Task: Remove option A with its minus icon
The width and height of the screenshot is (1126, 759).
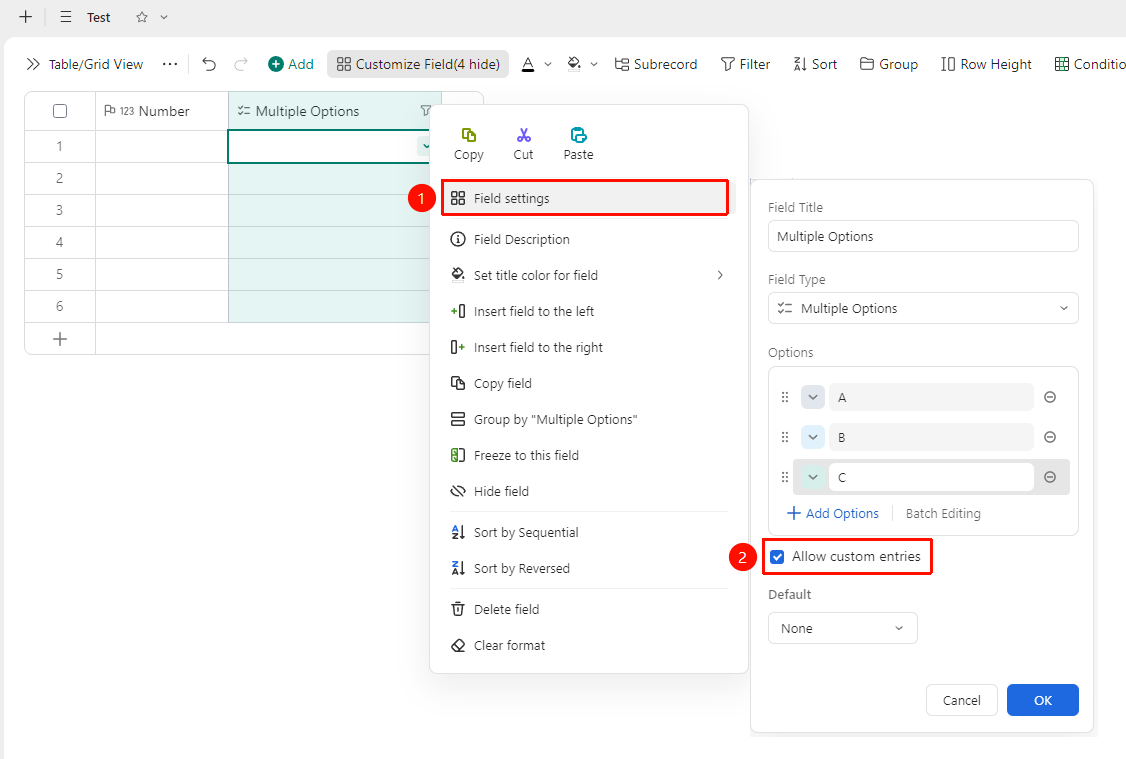Action: pos(1050,397)
